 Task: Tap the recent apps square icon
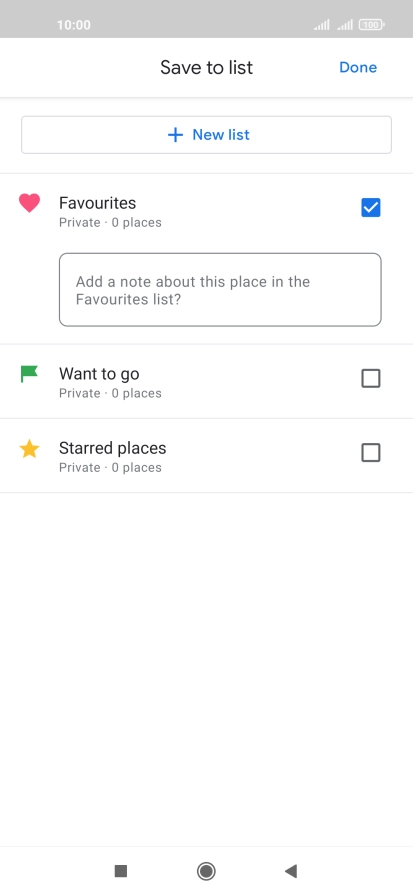pos(121,871)
